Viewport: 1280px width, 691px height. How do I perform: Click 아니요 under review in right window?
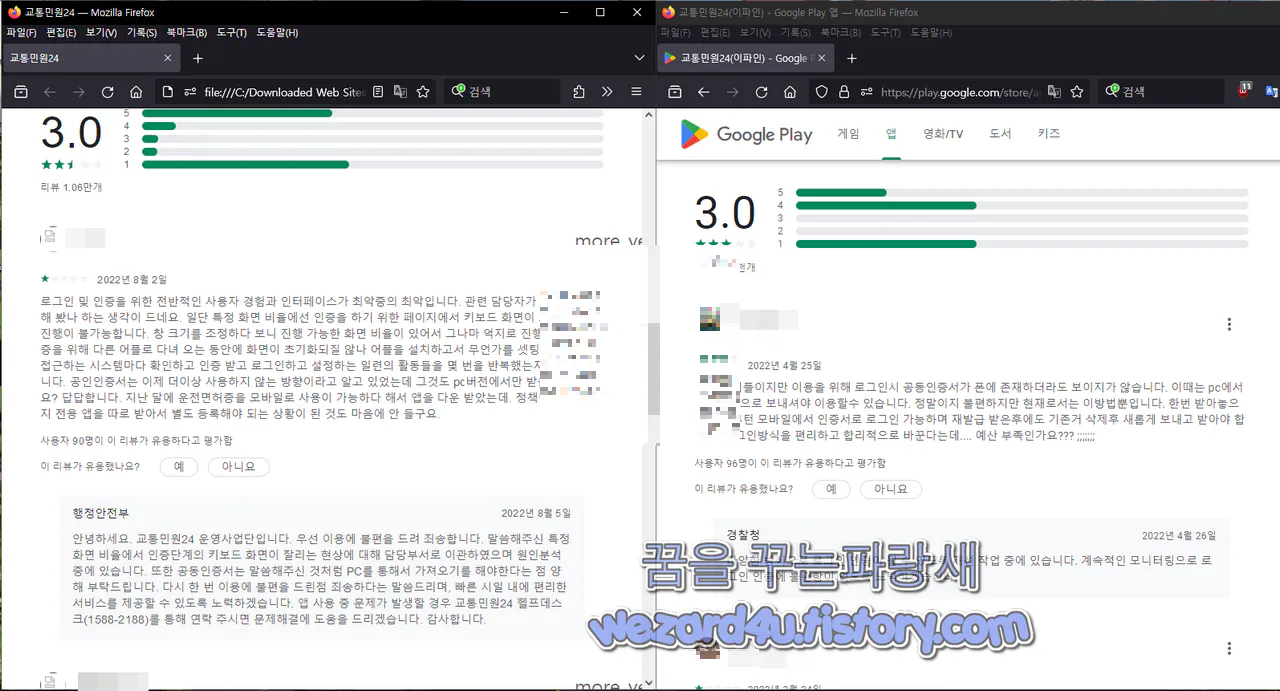coord(891,489)
